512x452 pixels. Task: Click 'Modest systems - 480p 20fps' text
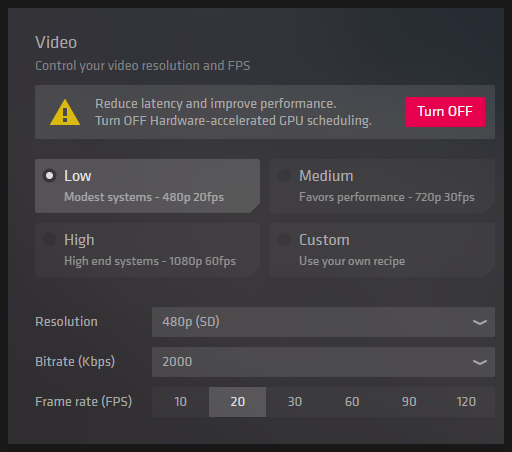(x=144, y=197)
